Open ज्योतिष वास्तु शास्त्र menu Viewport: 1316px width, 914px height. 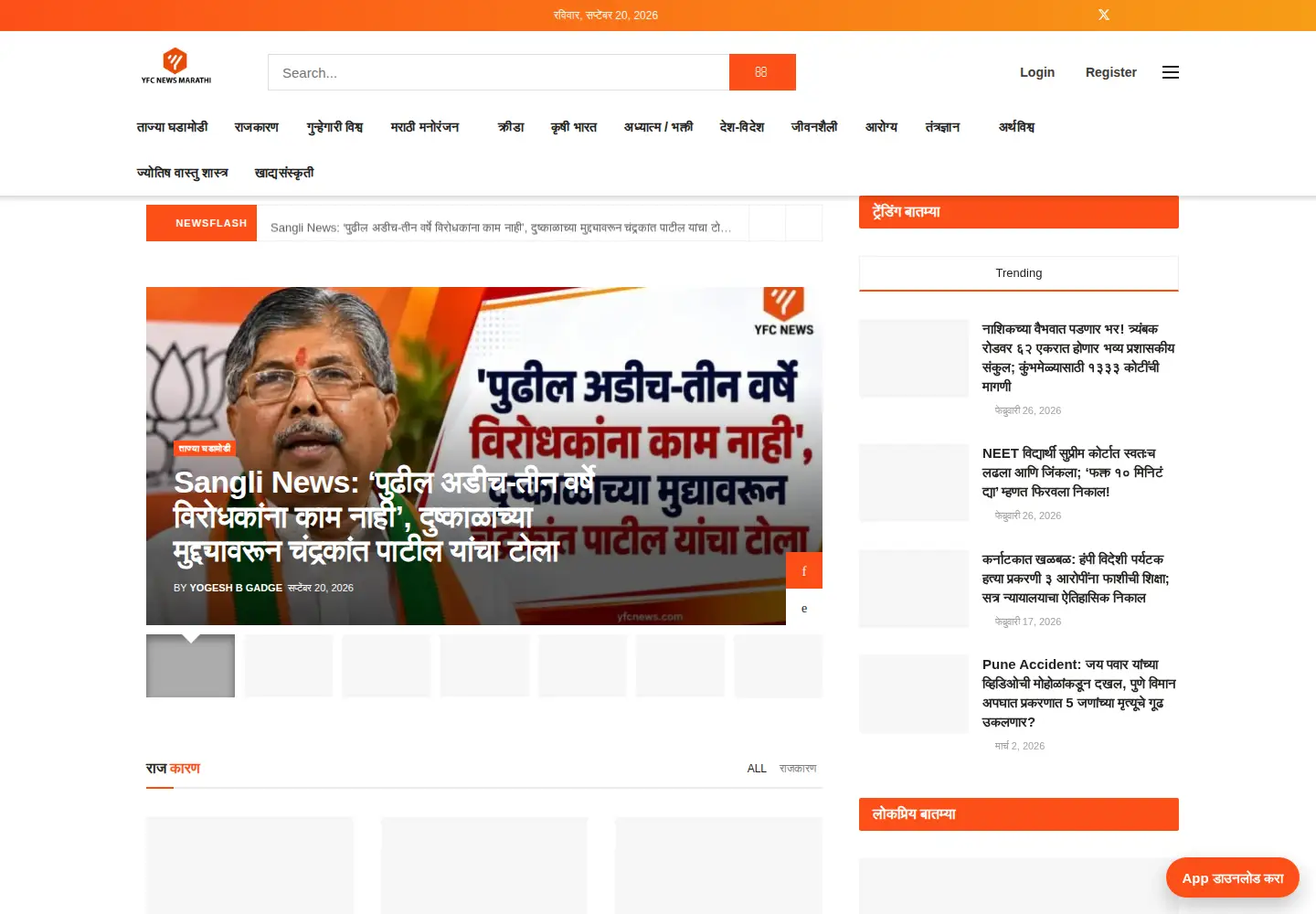tap(183, 173)
